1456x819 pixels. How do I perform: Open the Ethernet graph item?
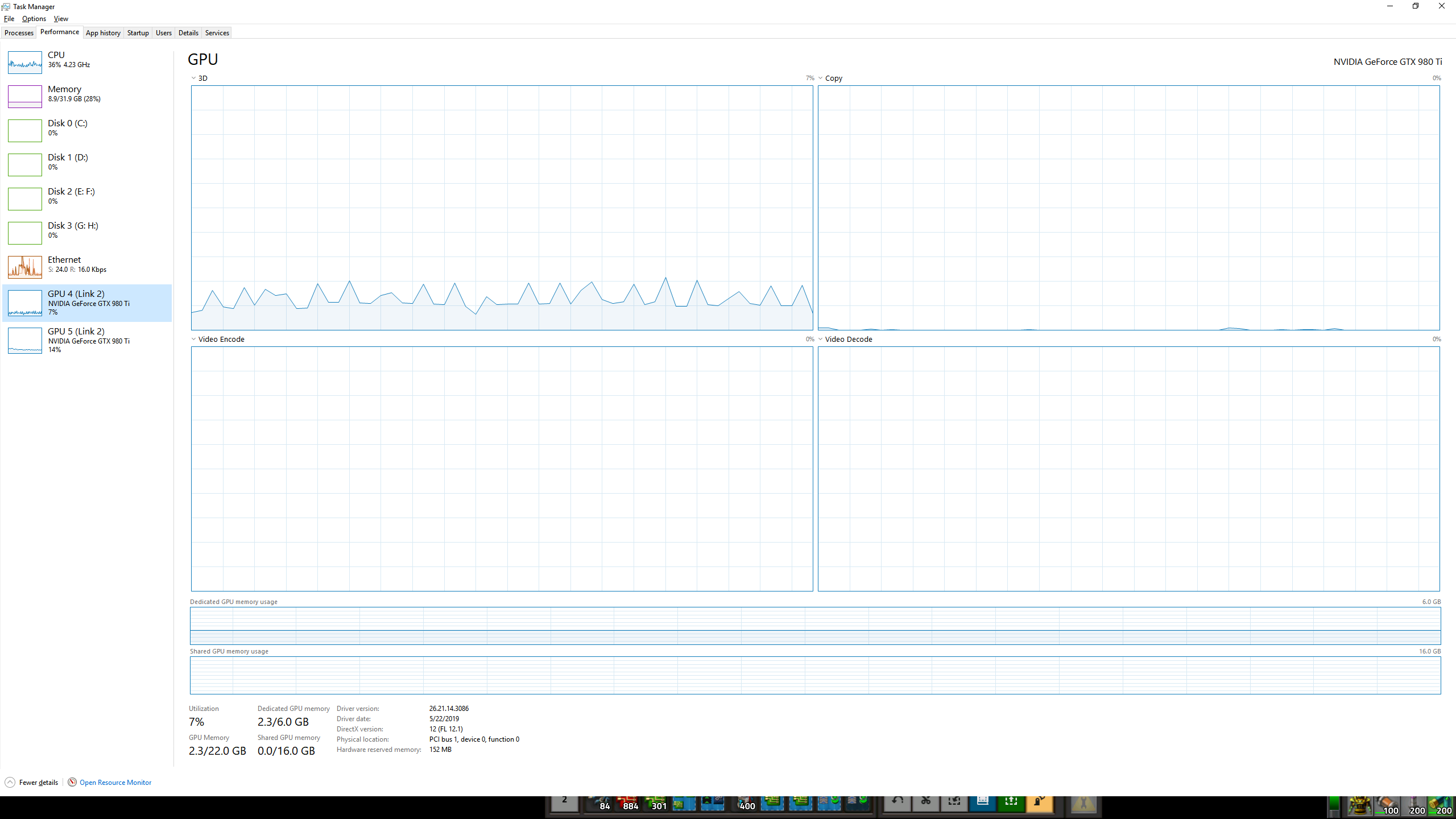click(64, 264)
